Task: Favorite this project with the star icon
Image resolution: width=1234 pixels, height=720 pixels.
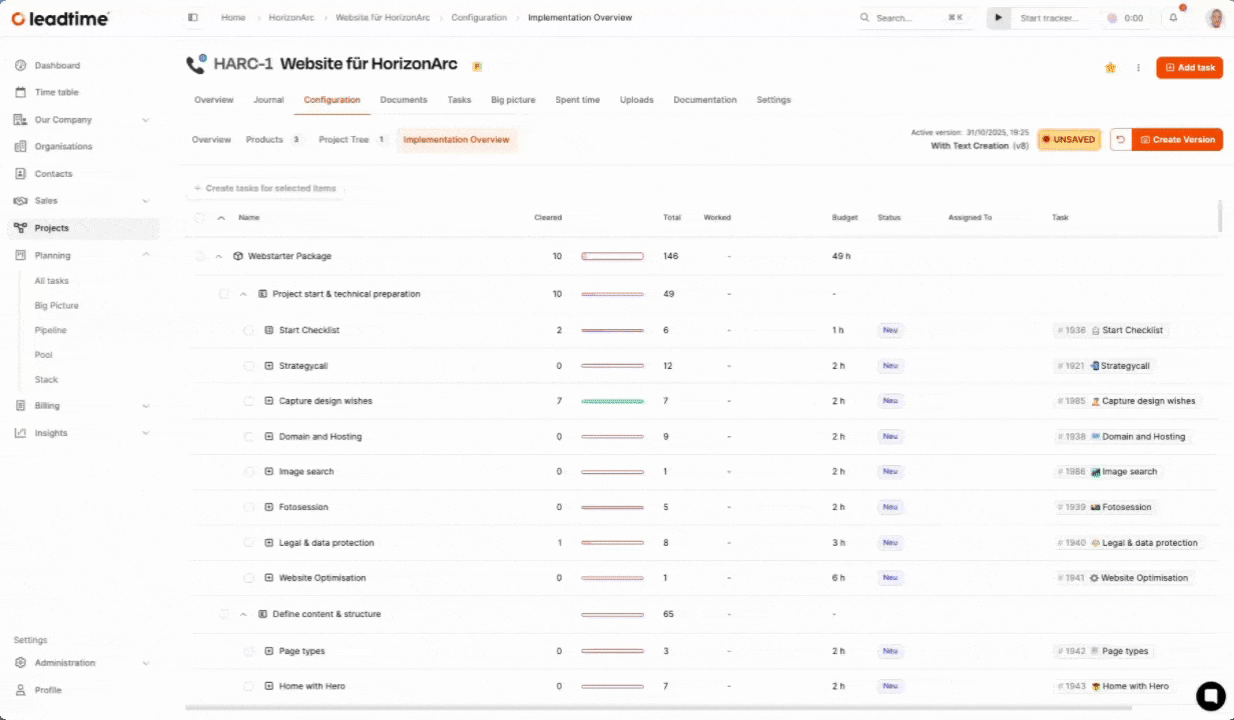Action: pyautogui.click(x=1110, y=68)
